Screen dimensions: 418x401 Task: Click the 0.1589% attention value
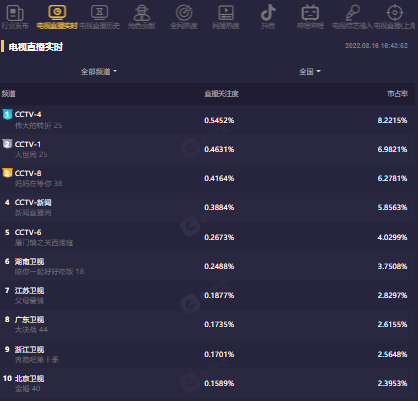click(x=219, y=383)
